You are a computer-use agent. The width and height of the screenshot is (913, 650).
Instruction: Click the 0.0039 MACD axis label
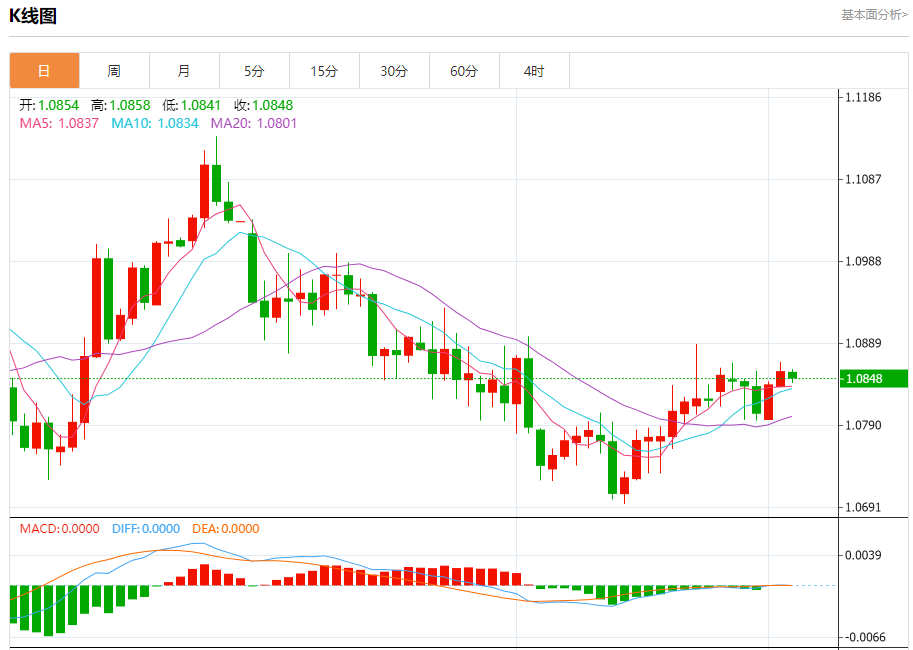click(x=863, y=556)
